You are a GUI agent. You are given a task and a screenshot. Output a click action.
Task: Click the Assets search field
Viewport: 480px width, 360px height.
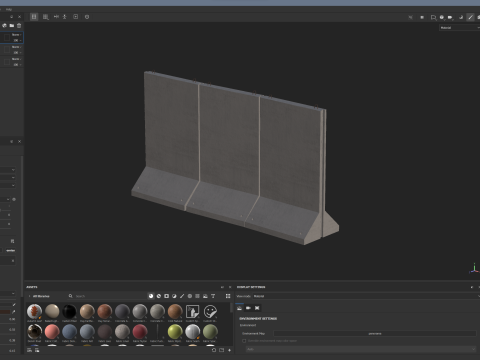[107, 296]
